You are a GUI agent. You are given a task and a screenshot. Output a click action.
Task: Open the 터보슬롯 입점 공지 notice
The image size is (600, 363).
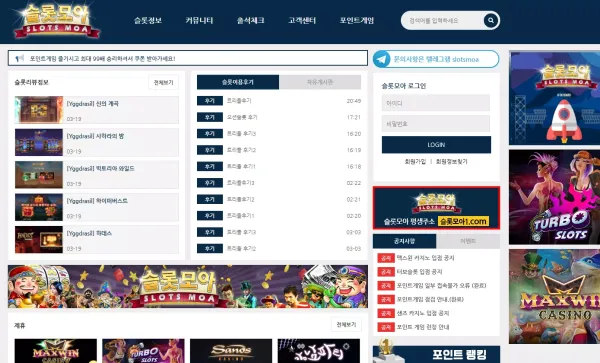(419, 272)
